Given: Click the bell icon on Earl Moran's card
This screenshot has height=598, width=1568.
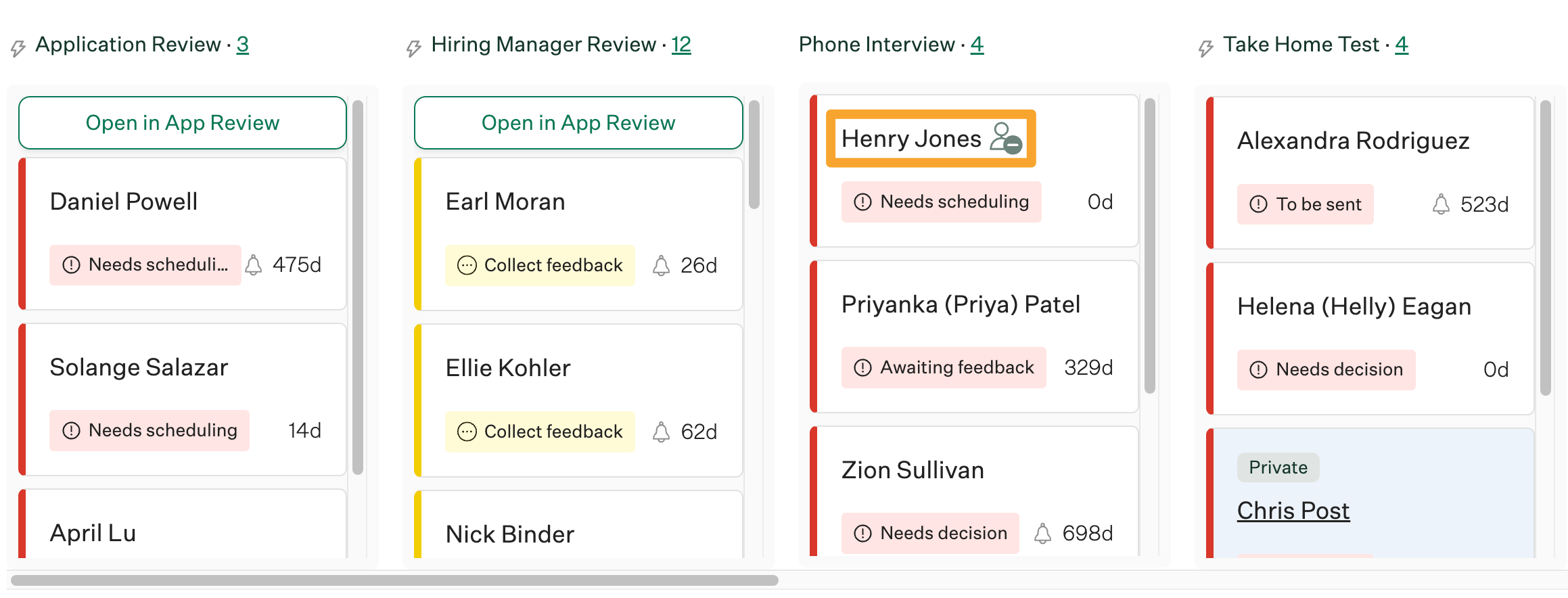Looking at the screenshot, I should tap(661, 265).
